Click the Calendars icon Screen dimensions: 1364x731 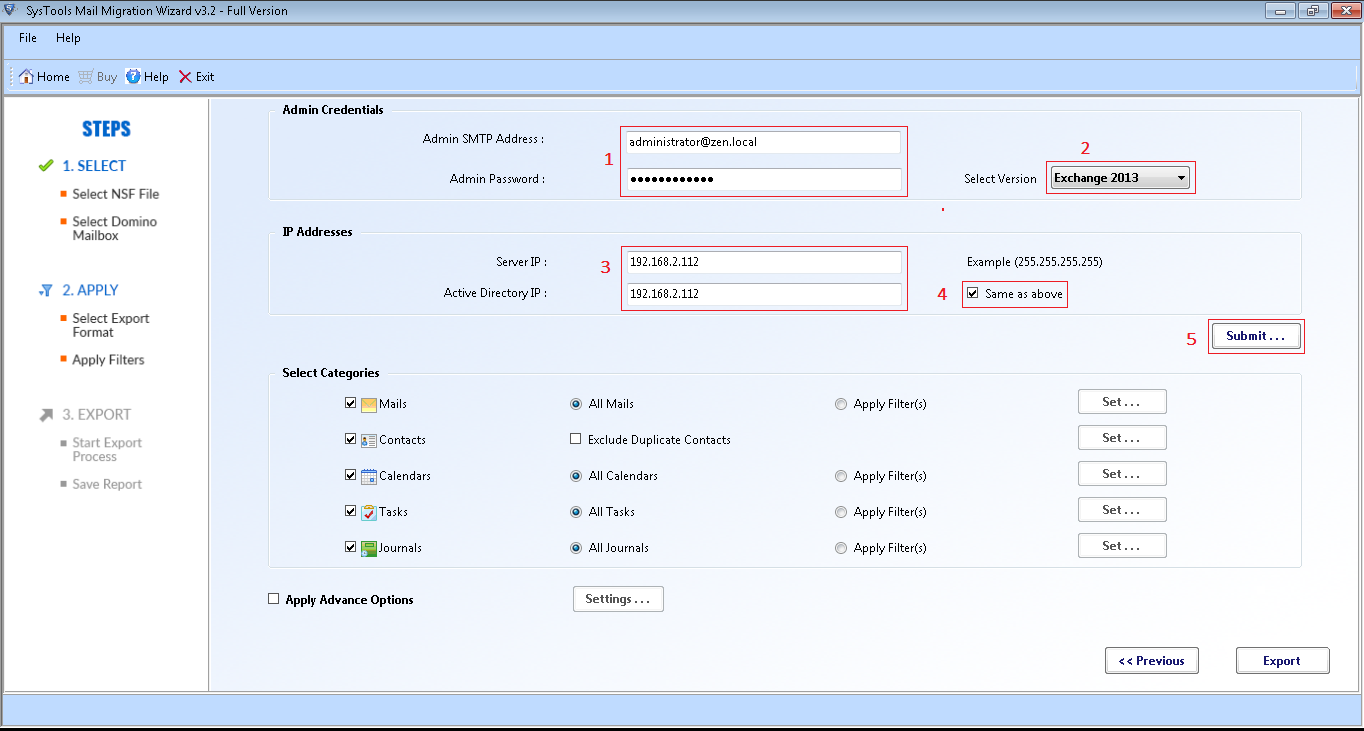coord(368,476)
